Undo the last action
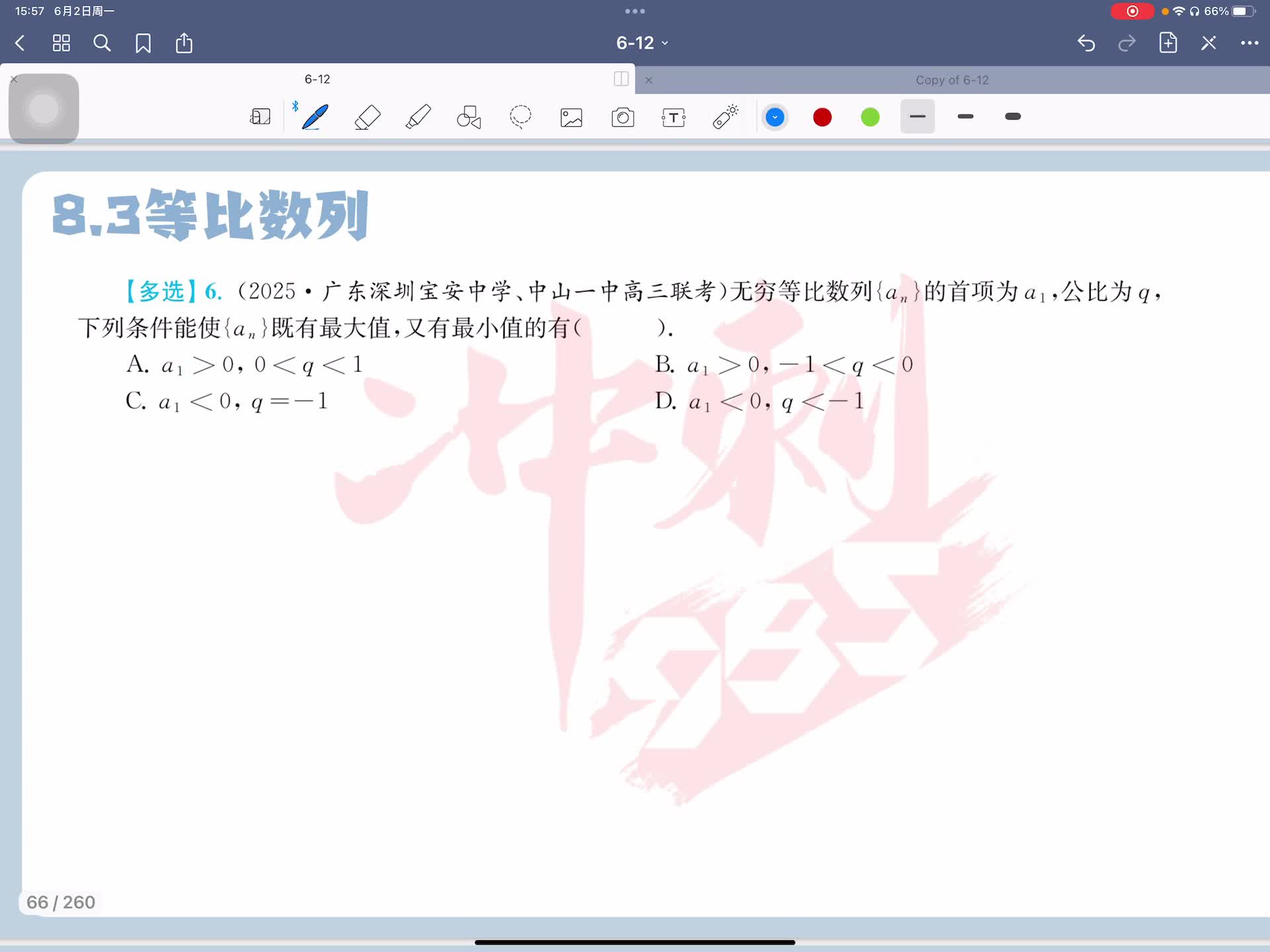 coord(1086,44)
